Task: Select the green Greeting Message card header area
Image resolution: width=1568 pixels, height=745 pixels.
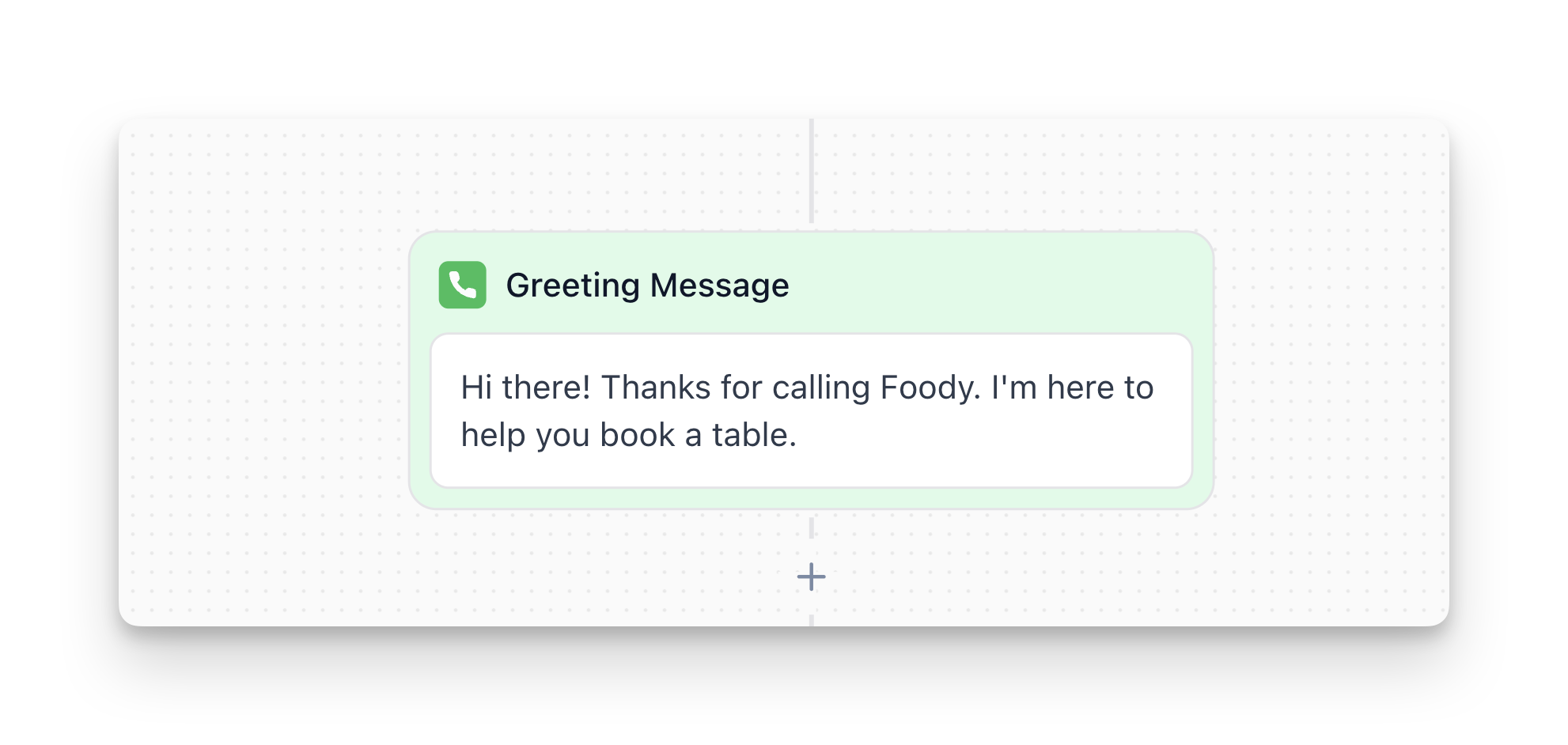Action: pyautogui.click(x=989, y=283)
